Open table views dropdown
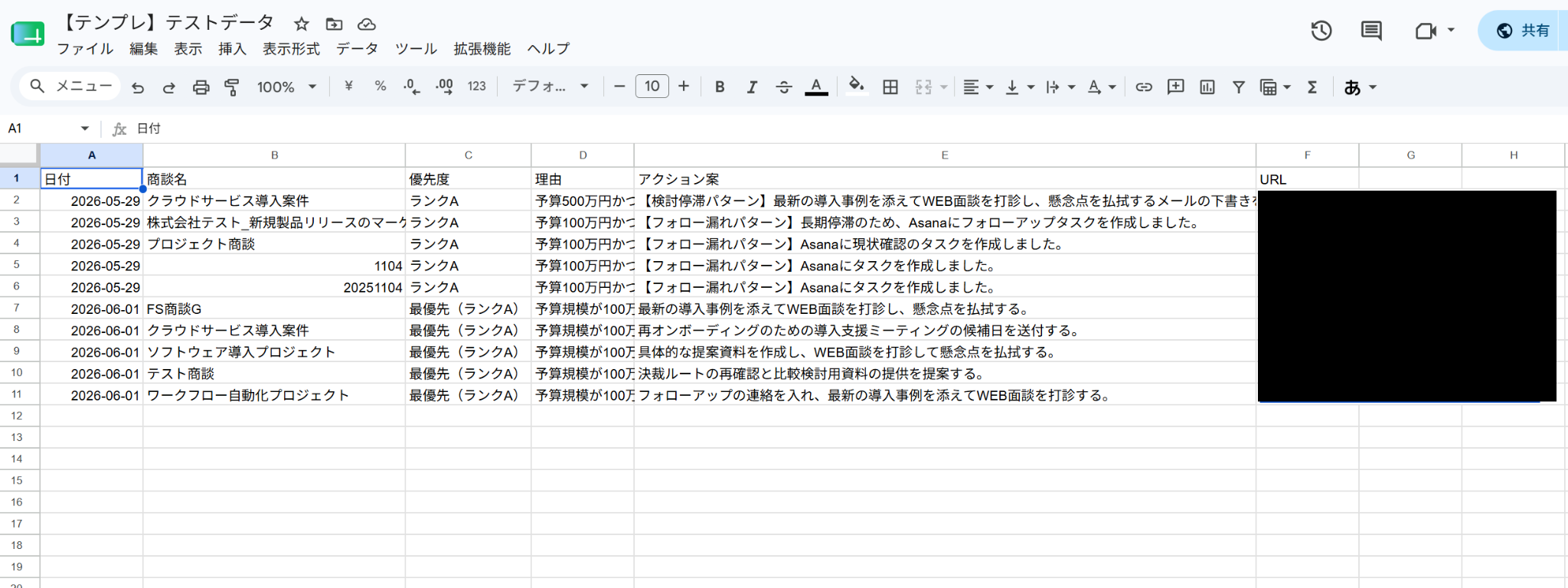The height and width of the screenshot is (588, 1568). coord(1276,87)
